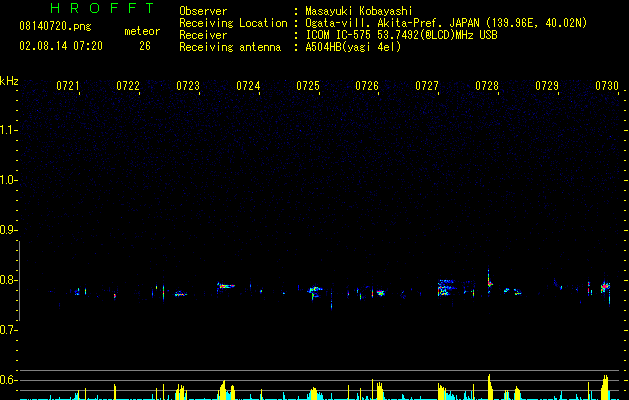Click the kHz axis unit label
629x400 pixels.
click(9, 81)
